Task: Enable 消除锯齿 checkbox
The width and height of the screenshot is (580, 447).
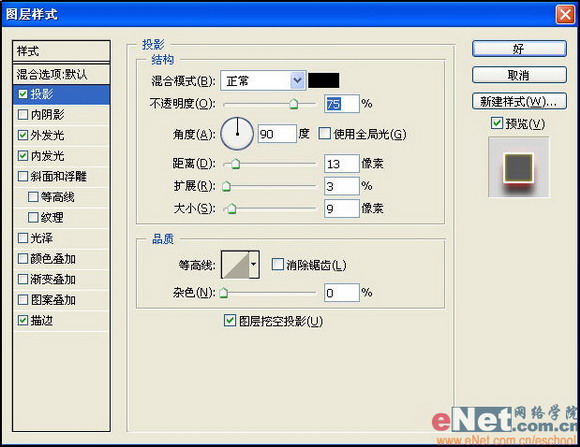Action: coord(277,265)
